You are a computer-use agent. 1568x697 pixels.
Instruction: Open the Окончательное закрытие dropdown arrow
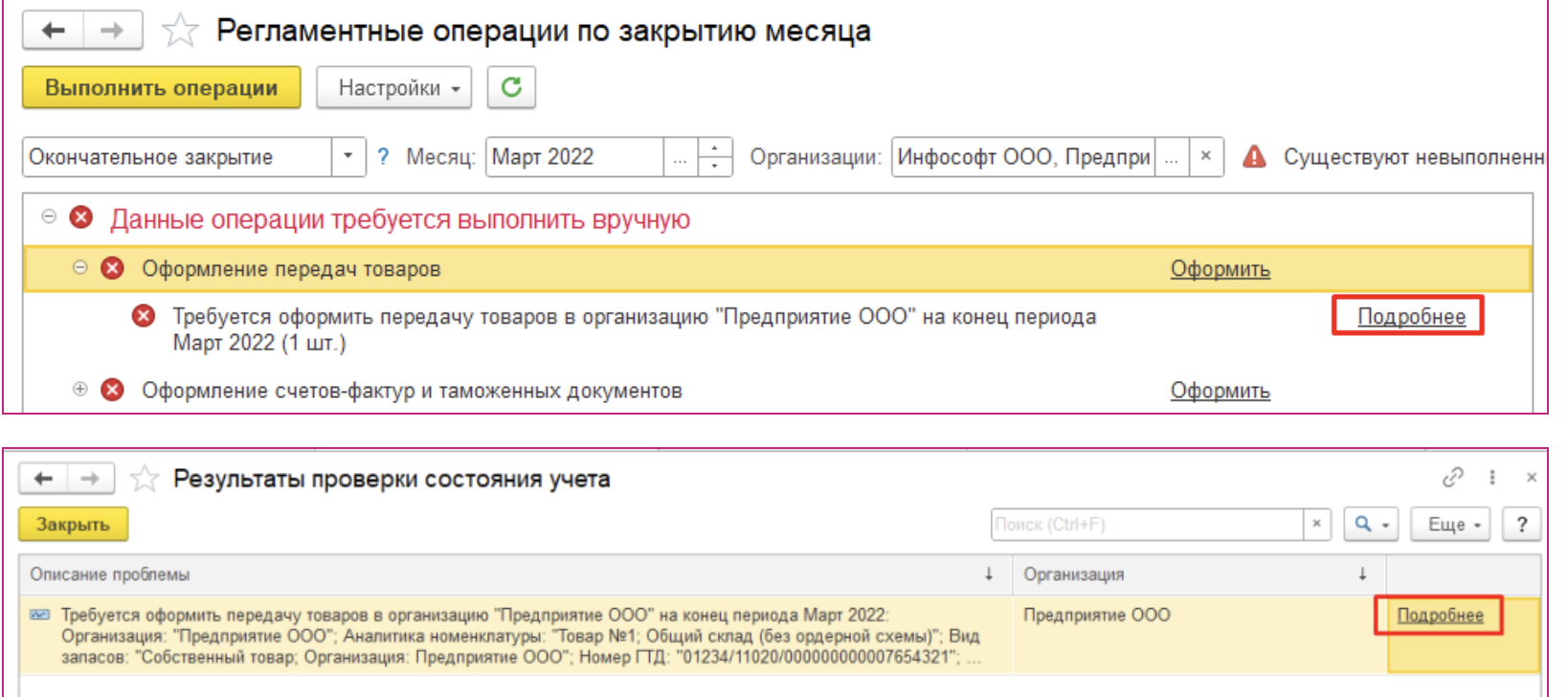(x=348, y=157)
